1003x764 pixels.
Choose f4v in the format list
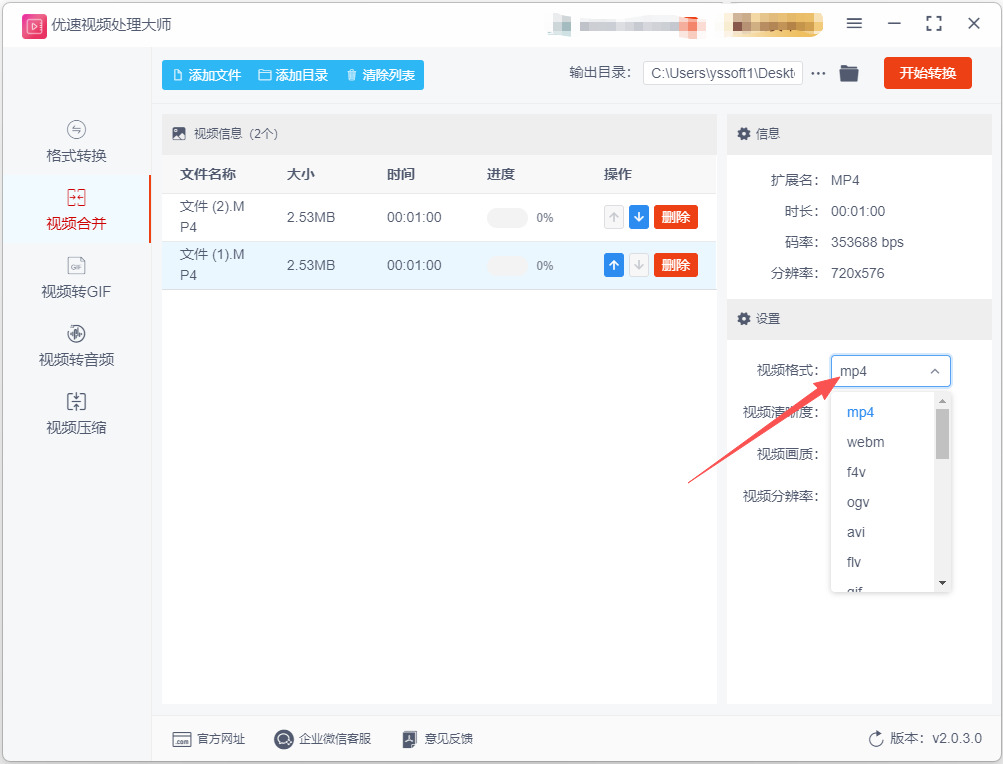point(856,472)
